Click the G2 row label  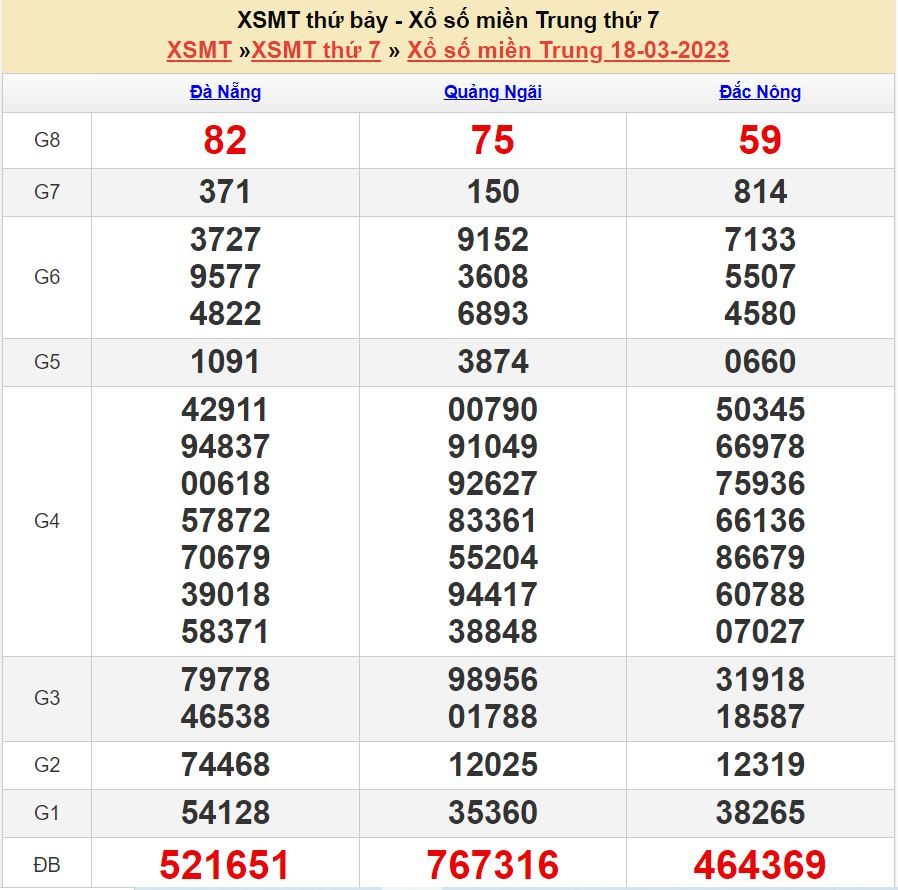tap(47, 765)
